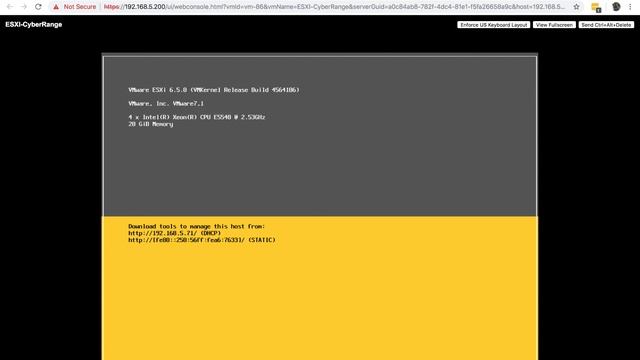Click Enforce US Keyboard Layout button
This screenshot has height=360, width=640.
coord(493,25)
